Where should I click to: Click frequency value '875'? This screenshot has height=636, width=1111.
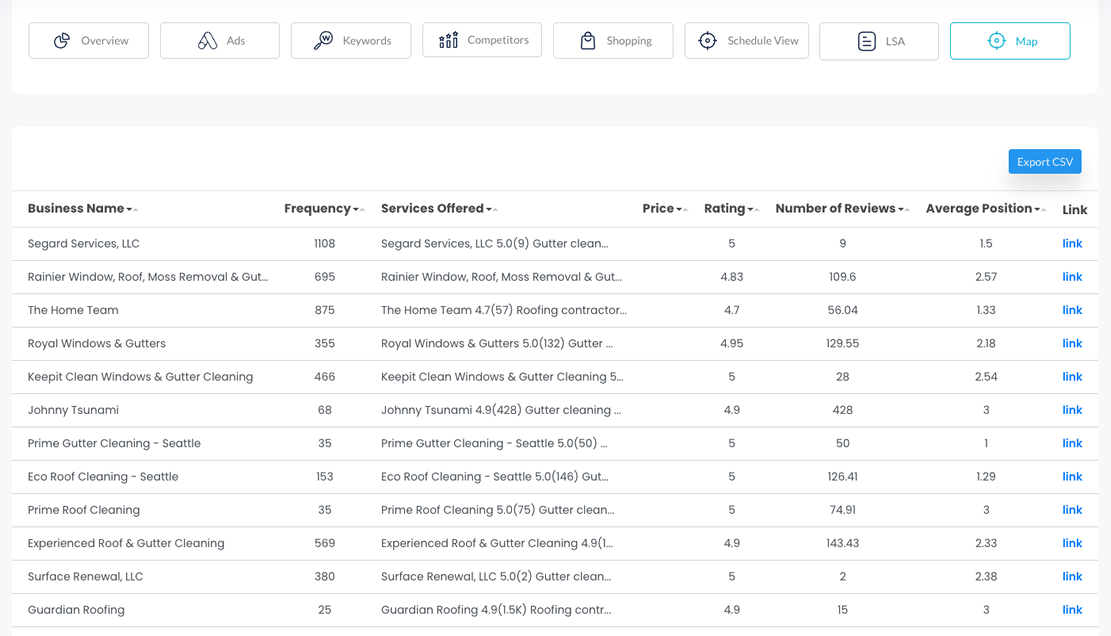(325, 310)
